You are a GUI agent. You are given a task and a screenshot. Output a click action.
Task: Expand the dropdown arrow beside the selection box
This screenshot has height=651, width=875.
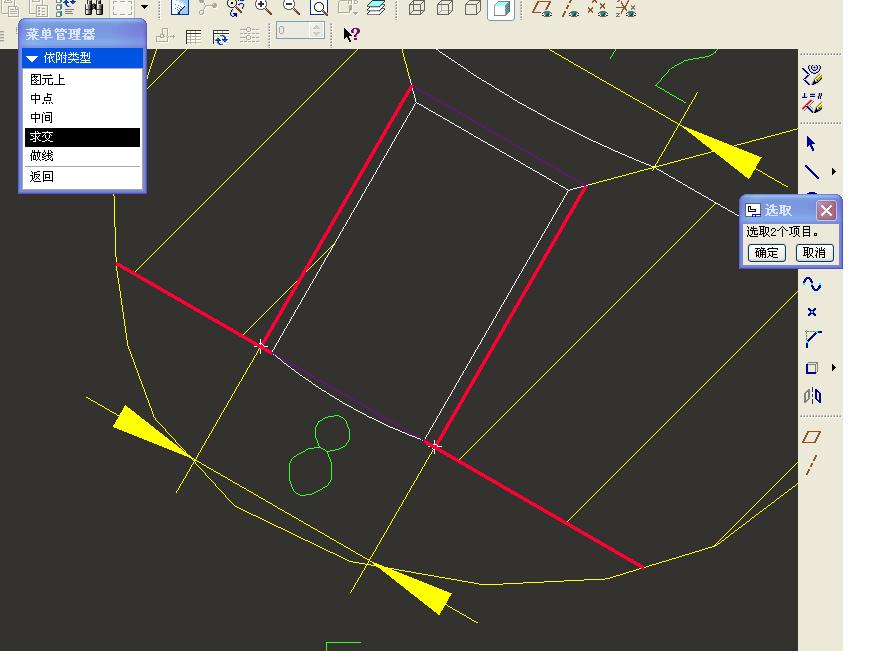145,7
